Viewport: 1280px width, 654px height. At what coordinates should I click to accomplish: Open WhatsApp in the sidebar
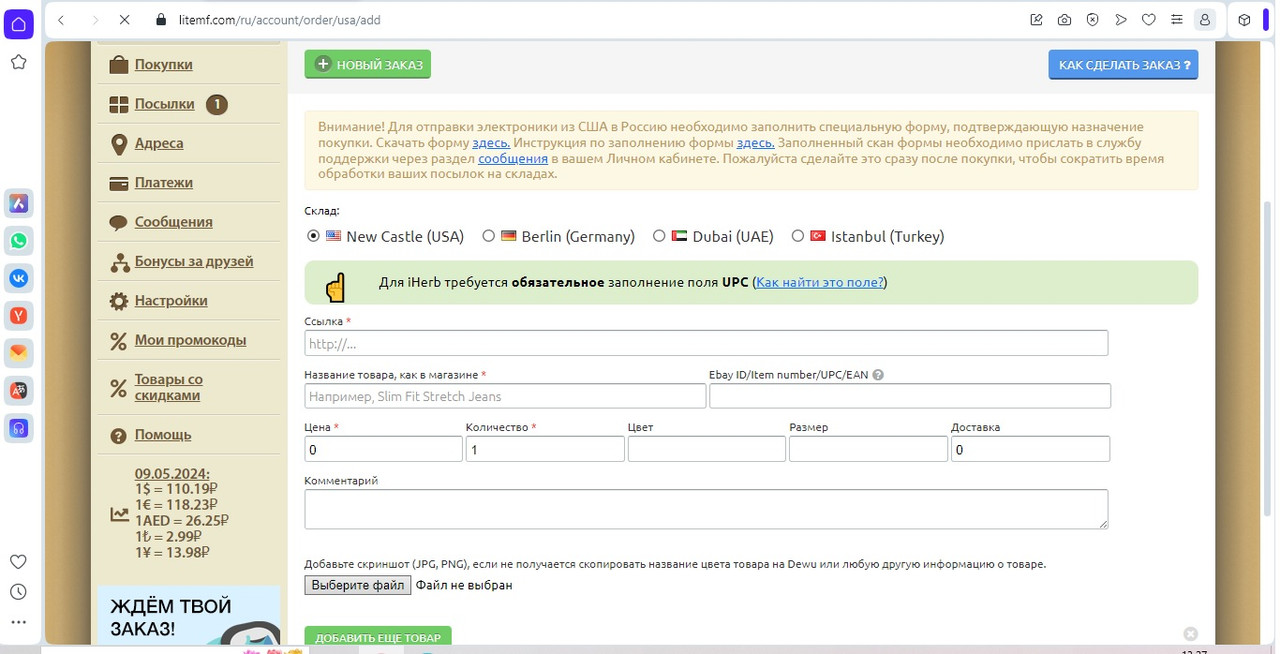click(18, 240)
